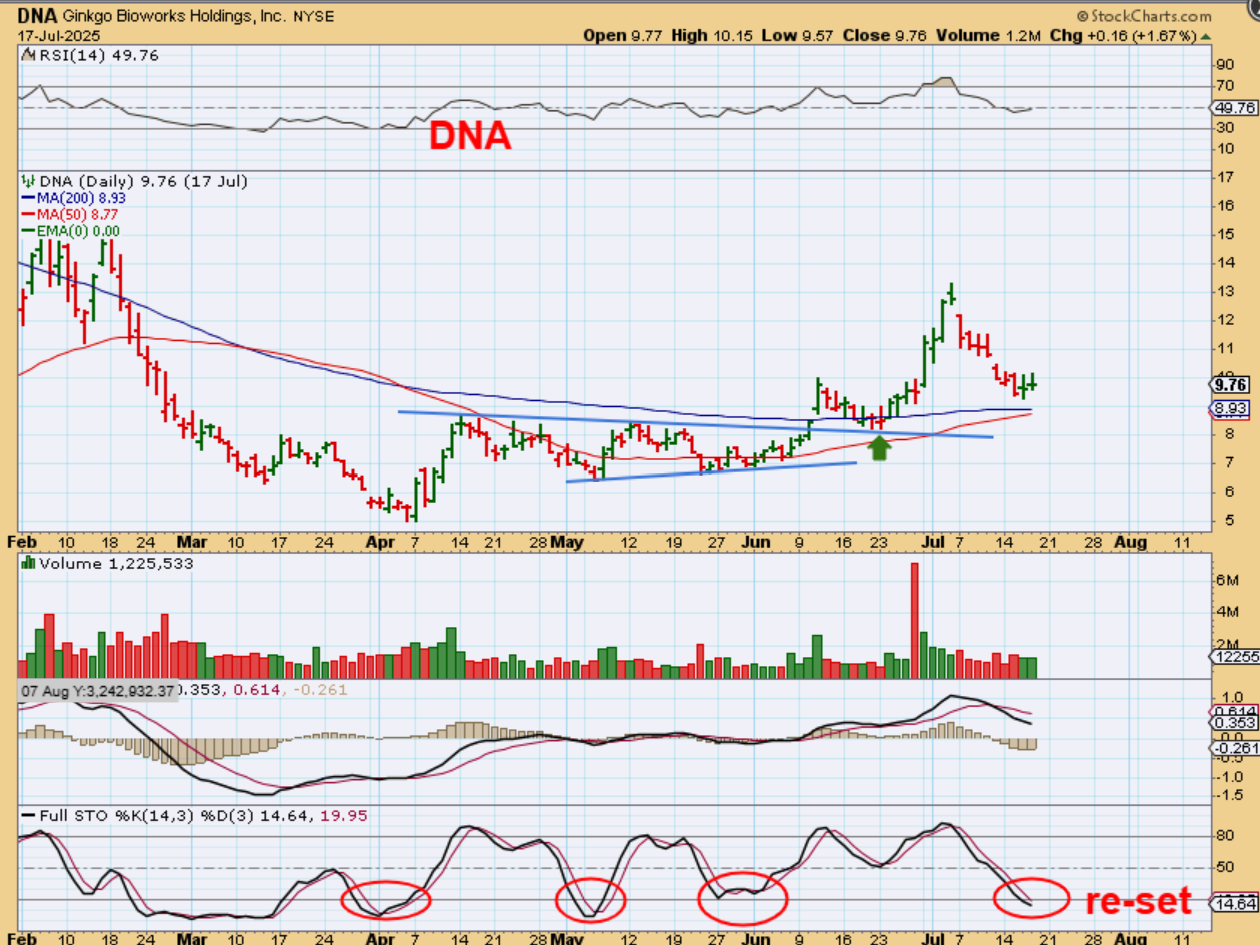Click the Chg +0.16 (+1.67%) value
This screenshot has height=945, width=1260.
pos(1123,36)
